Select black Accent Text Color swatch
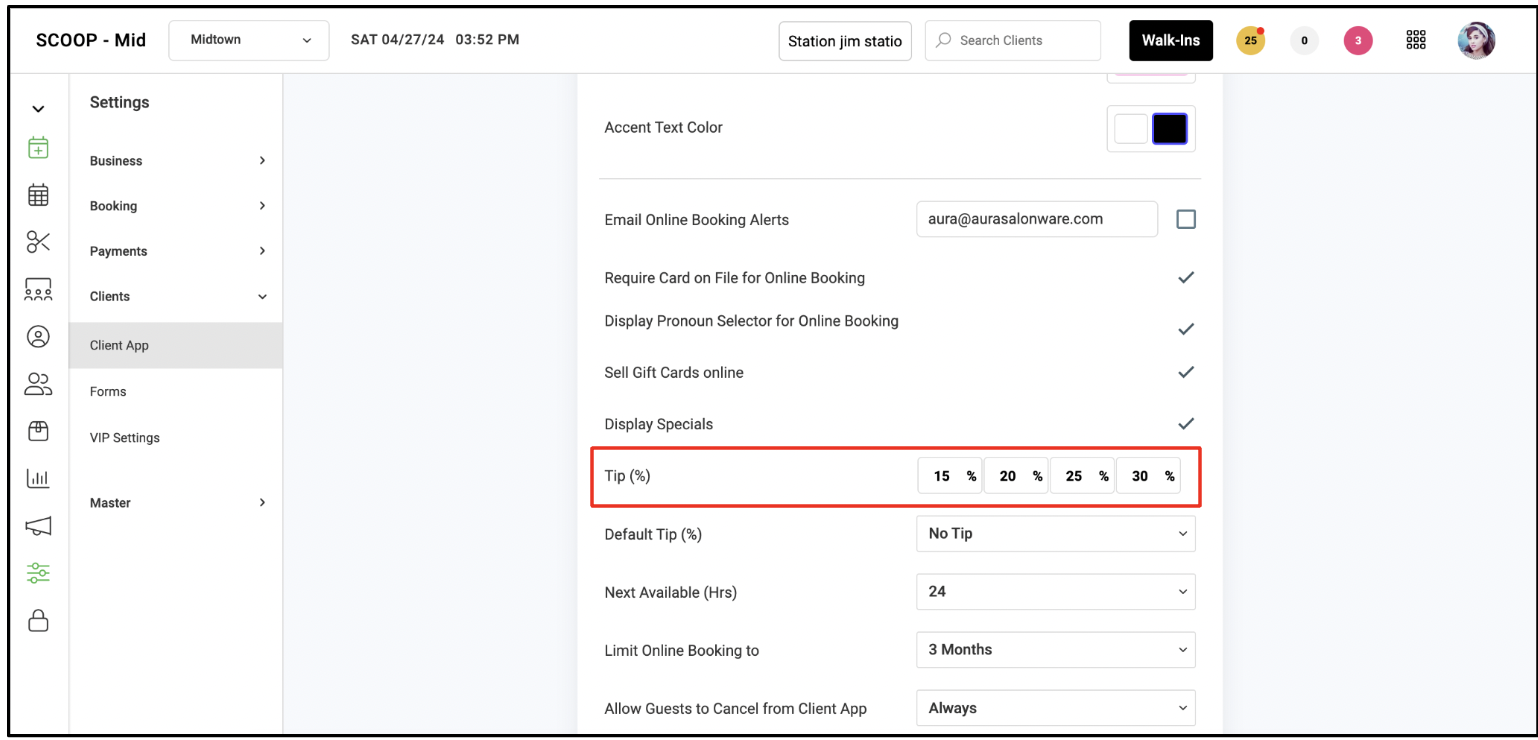Image resolution: width=1538 pixels, height=740 pixels. tap(1169, 129)
